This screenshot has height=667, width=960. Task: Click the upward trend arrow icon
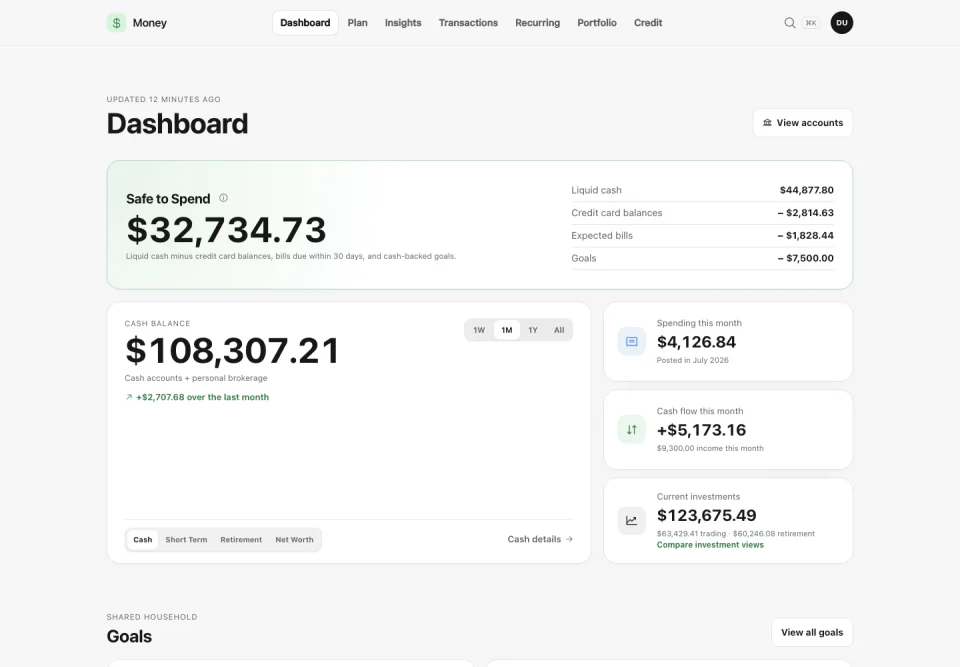click(129, 397)
